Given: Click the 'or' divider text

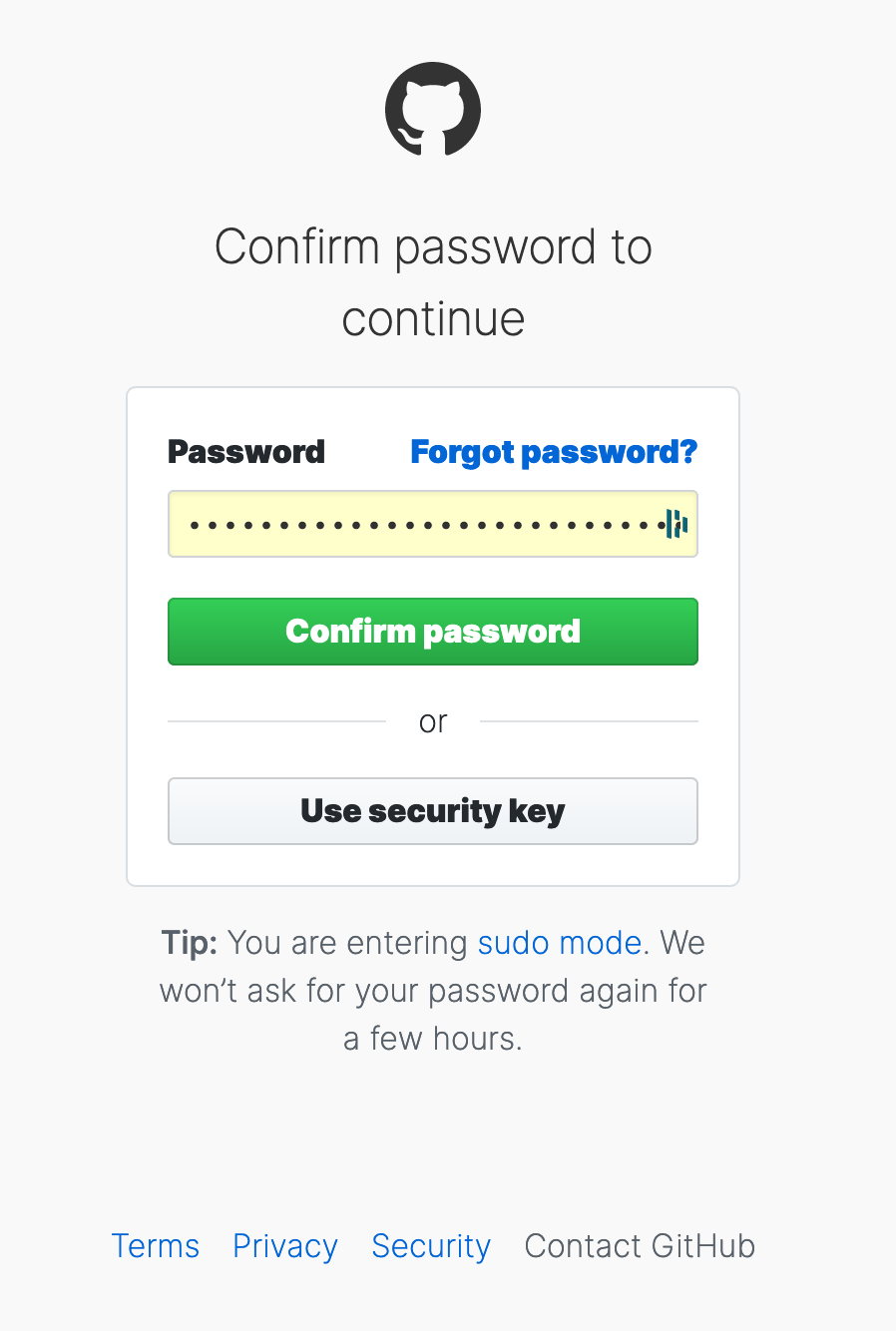Looking at the screenshot, I should [433, 721].
